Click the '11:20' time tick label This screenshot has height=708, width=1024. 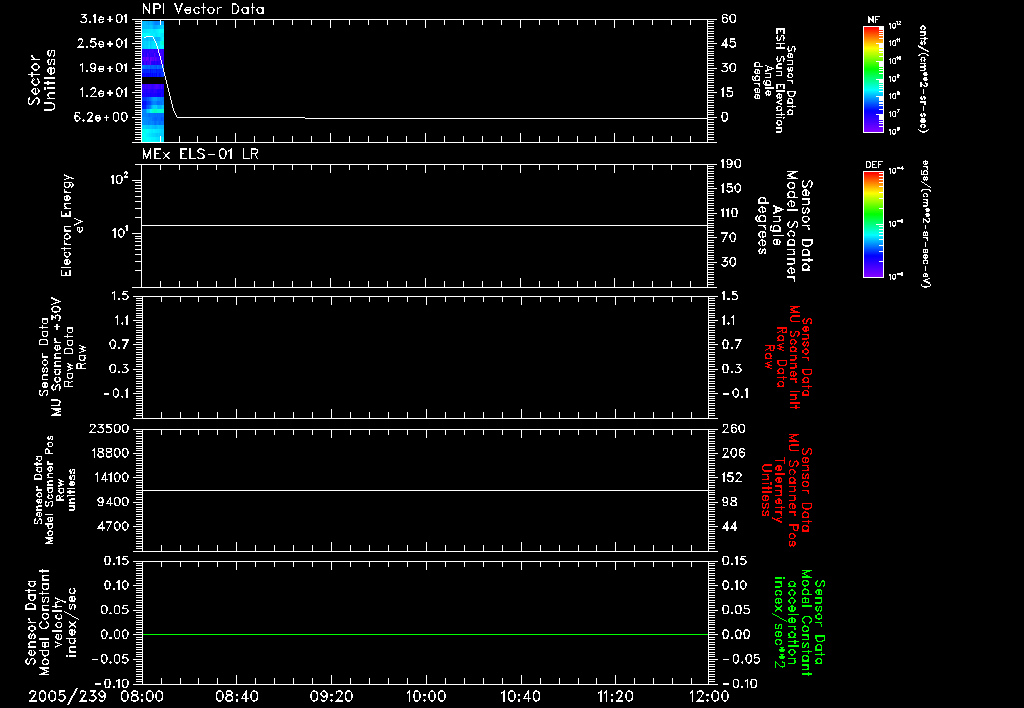pyautogui.click(x=615, y=696)
